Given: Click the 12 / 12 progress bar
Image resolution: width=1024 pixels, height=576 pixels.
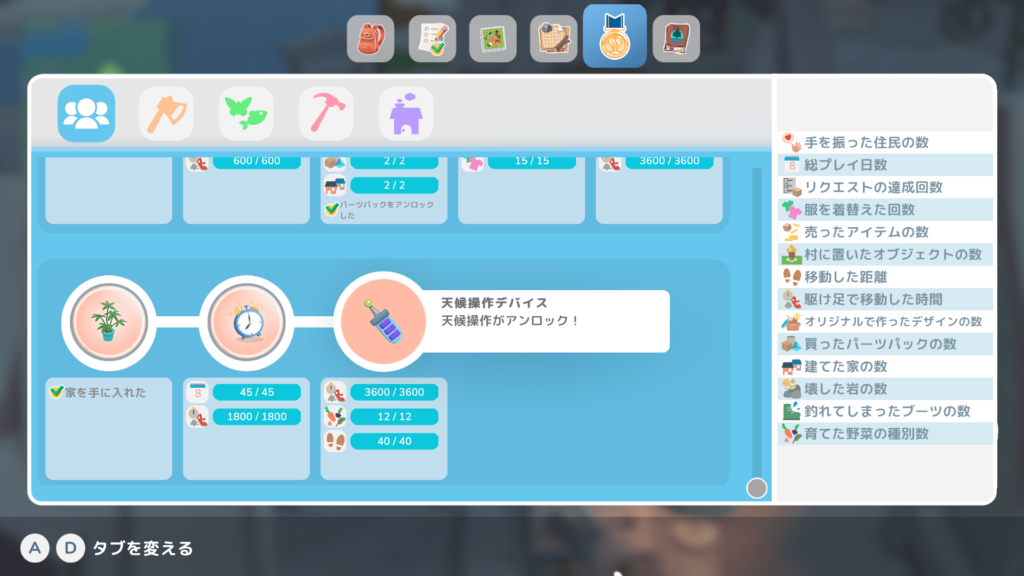Looking at the screenshot, I should click(394, 417).
